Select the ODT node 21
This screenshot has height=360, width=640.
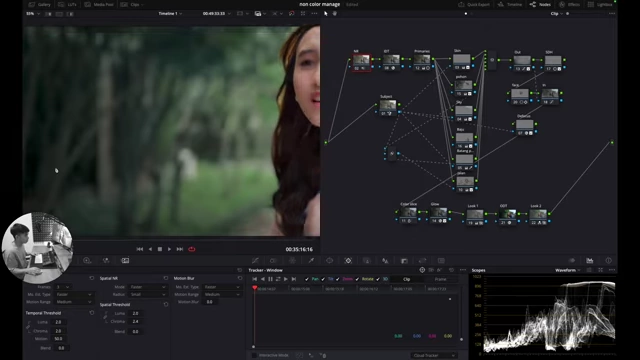point(508,216)
